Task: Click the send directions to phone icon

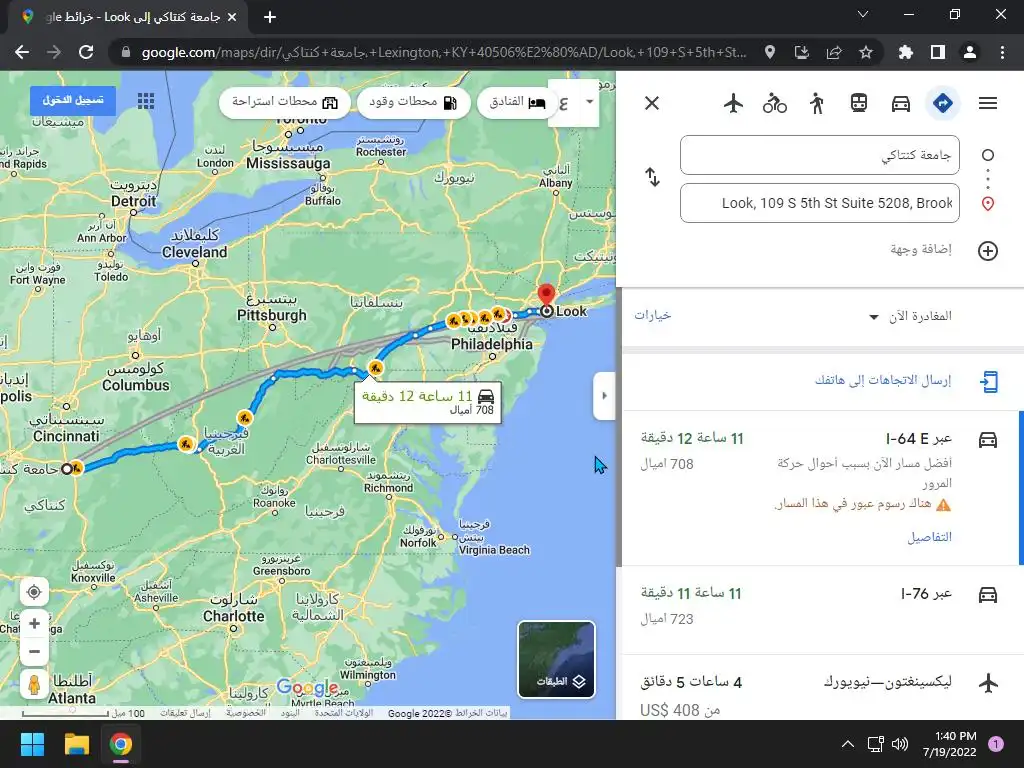Action: click(989, 381)
